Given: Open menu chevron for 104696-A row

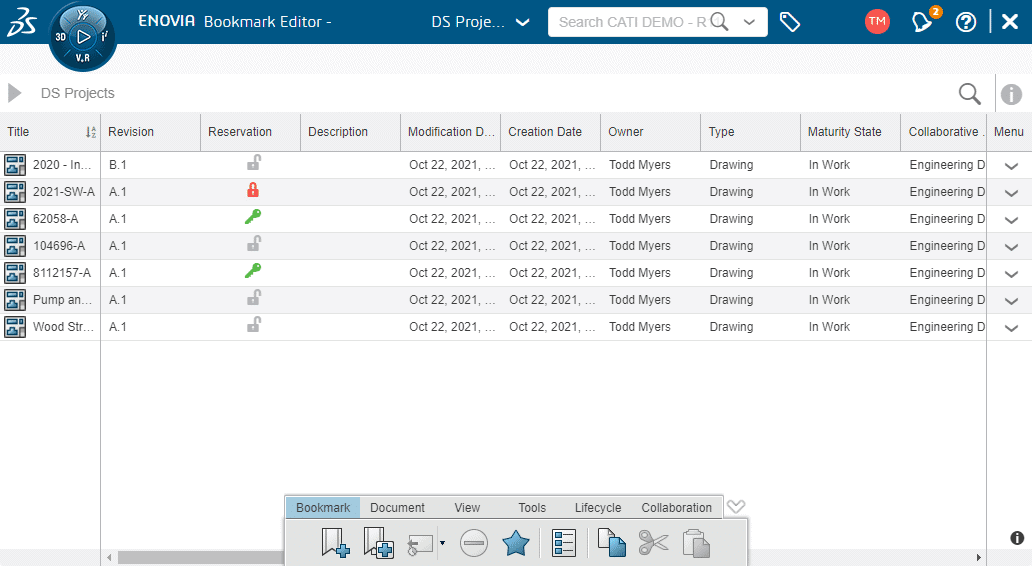Looking at the screenshot, I should [x=1011, y=247].
